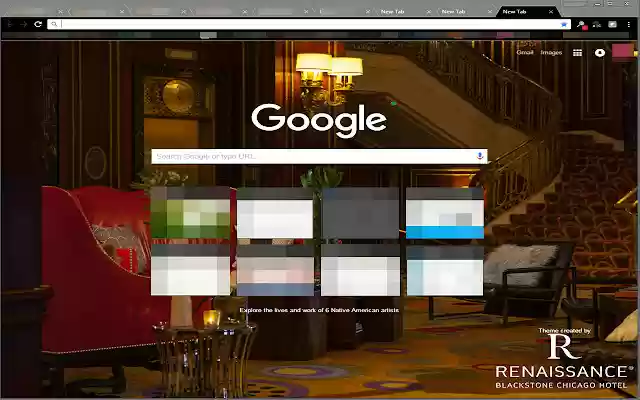This screenshot has height=400, width=640.
Task: Click the middle extension icon in toolbar
Action: pyautogui.click(x=597, y=24)
